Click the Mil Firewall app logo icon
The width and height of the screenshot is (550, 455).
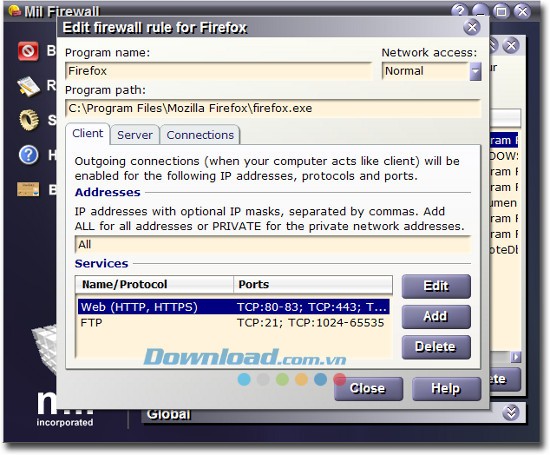coord(15,11)
